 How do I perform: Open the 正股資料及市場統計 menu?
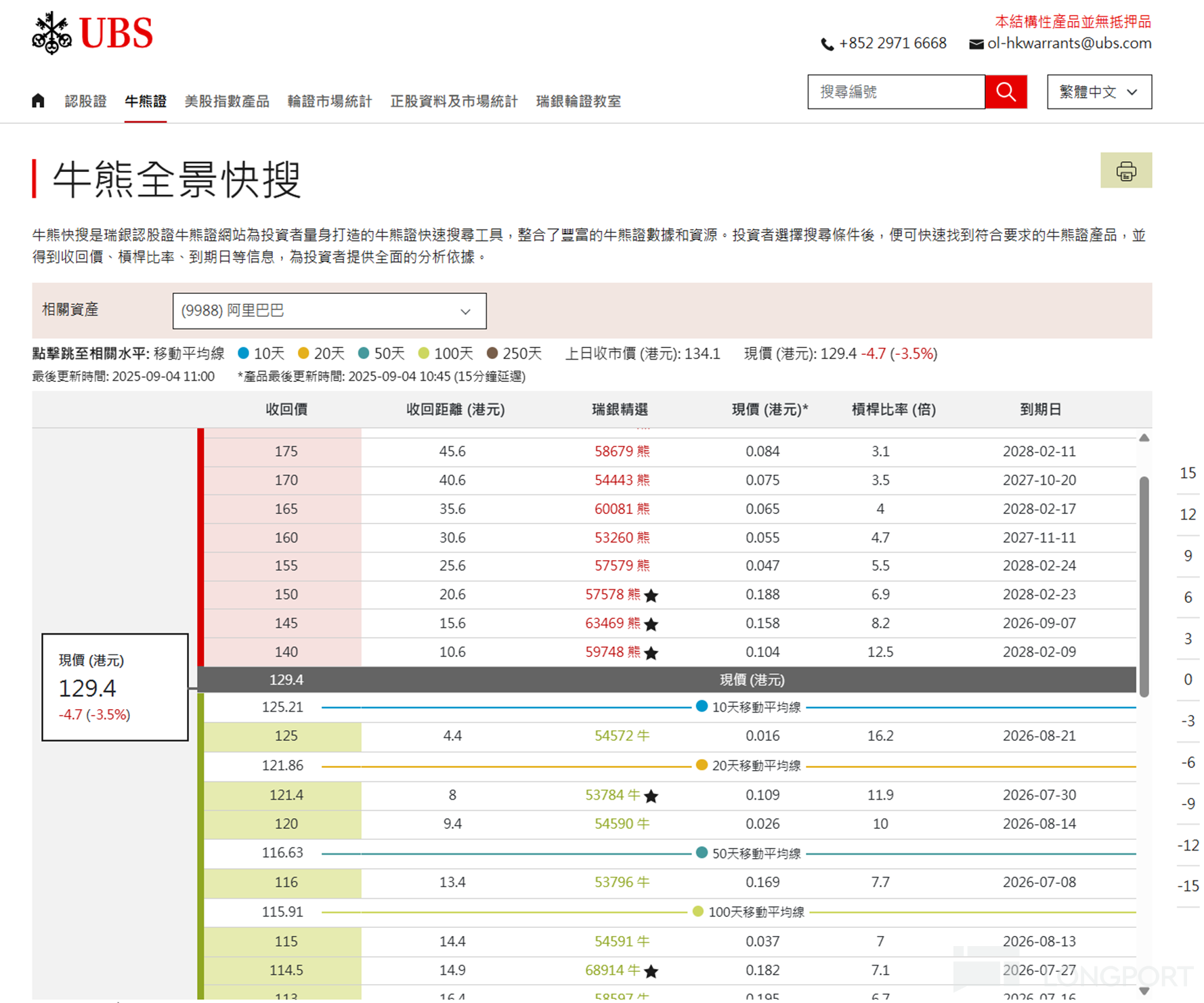[454, 101]
